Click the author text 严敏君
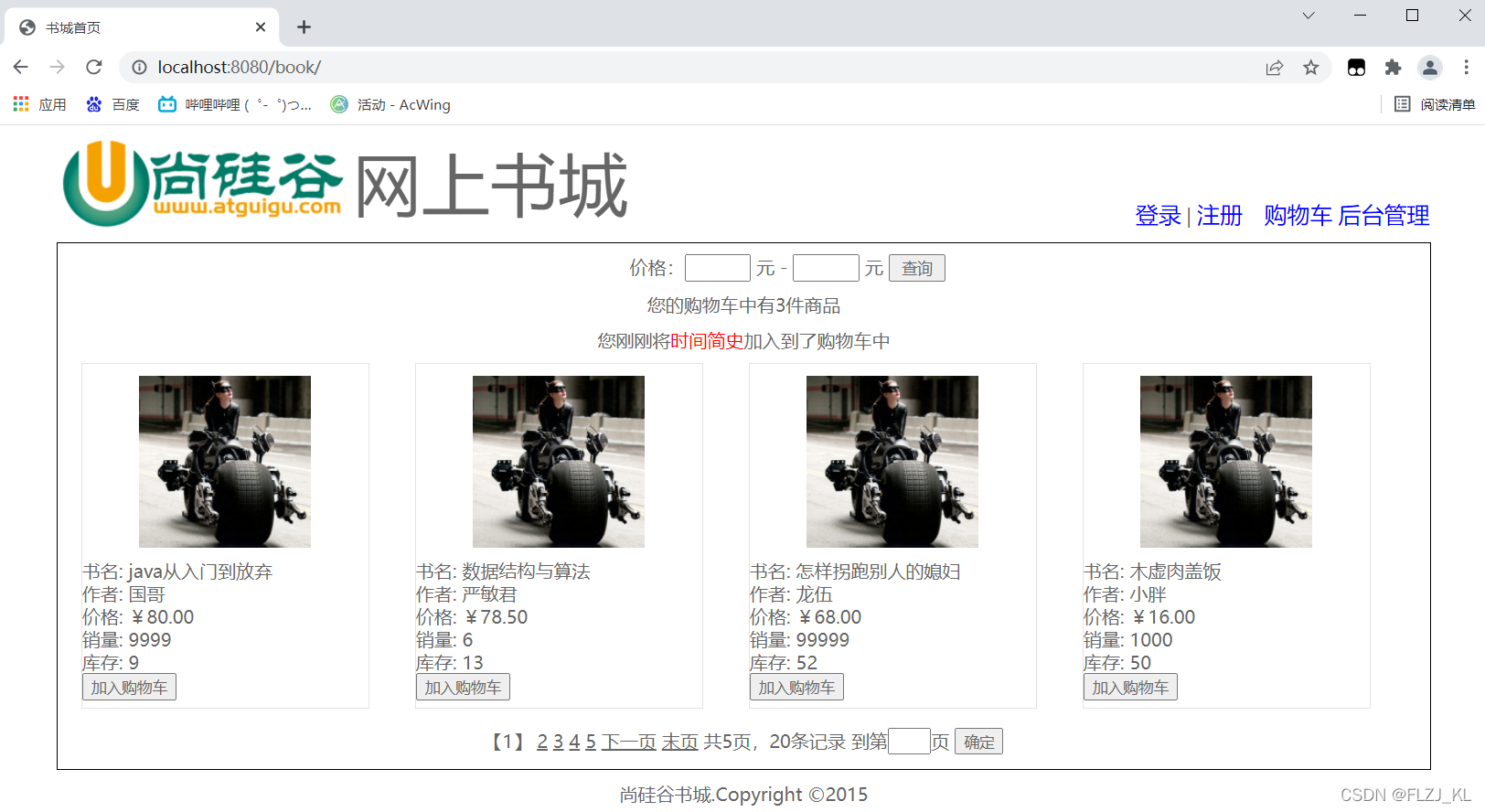 pos(489,594)
